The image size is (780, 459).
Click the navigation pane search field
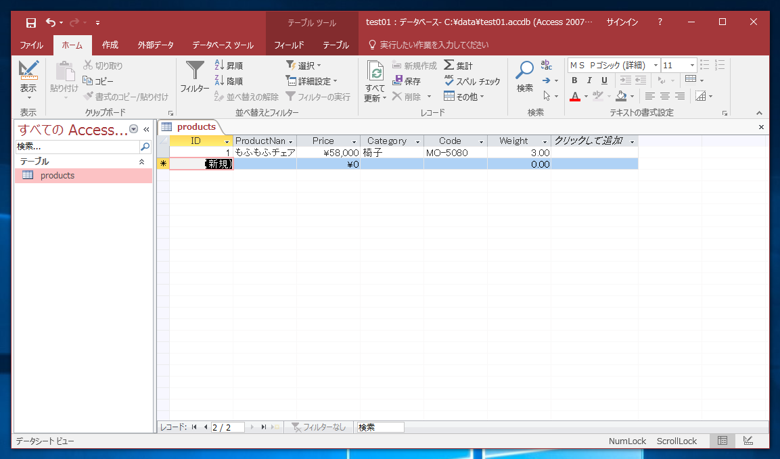77,147
